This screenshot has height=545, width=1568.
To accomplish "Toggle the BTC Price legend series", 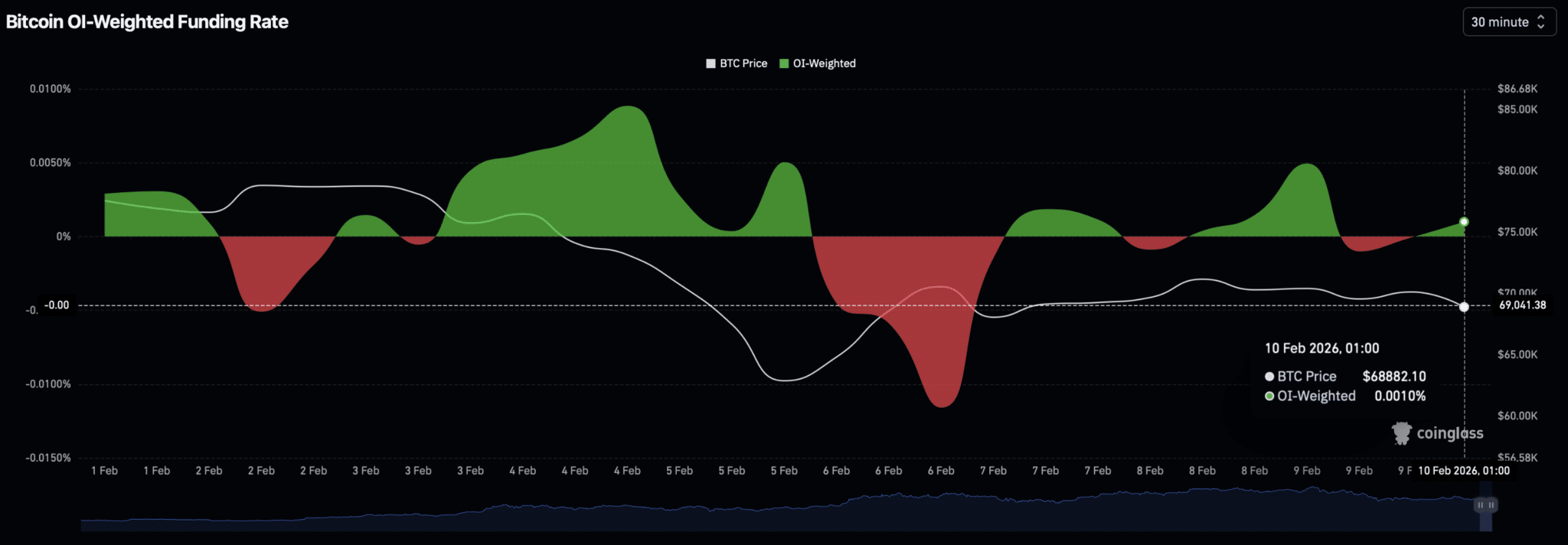I will point(743,64).
